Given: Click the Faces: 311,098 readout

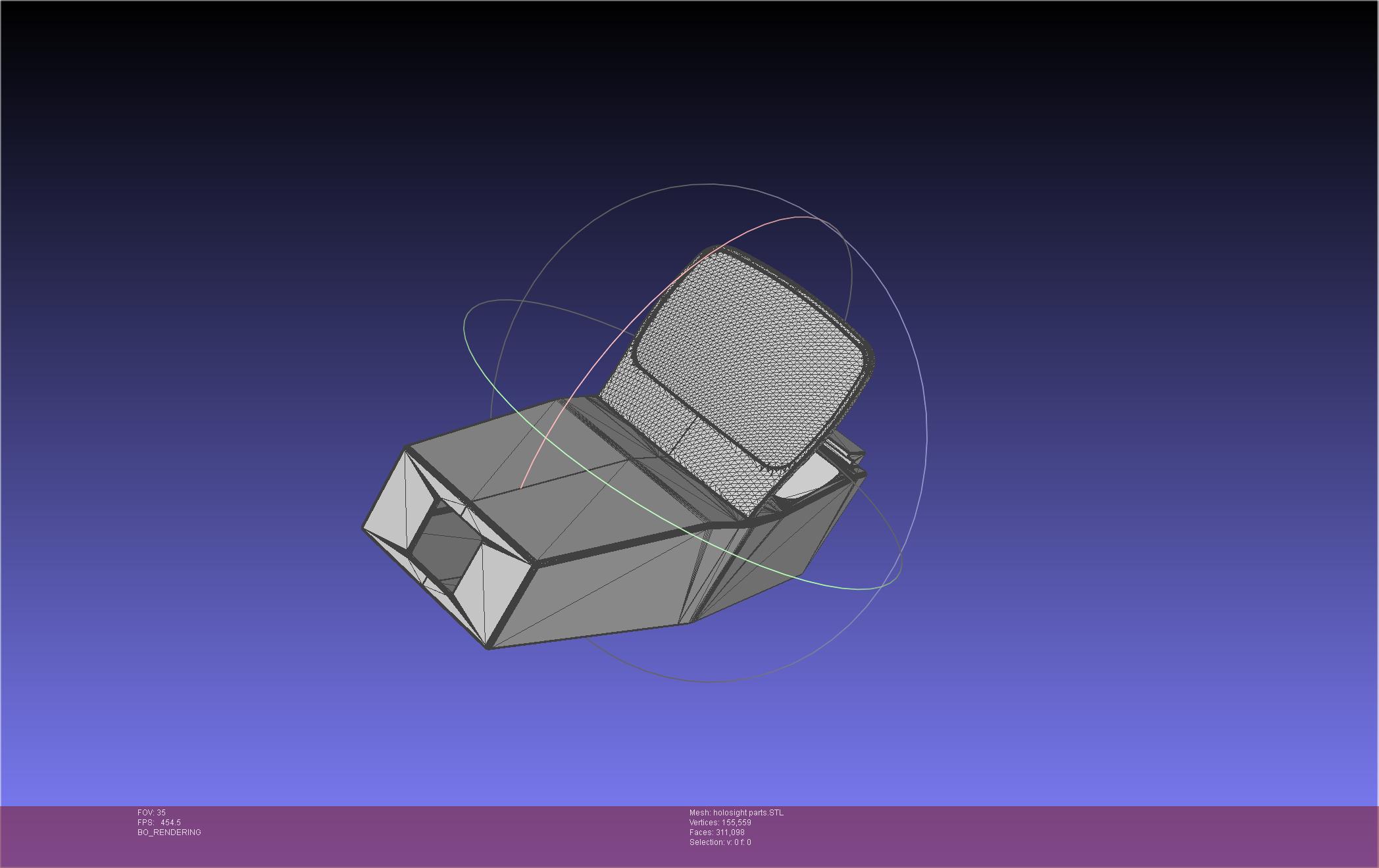Looking at the screenshot, I should point(716,832).
